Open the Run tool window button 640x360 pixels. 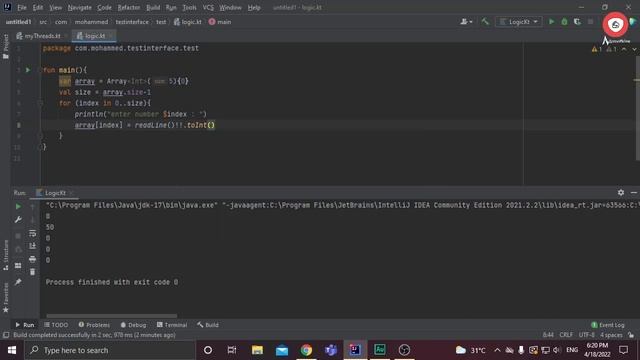24,325
